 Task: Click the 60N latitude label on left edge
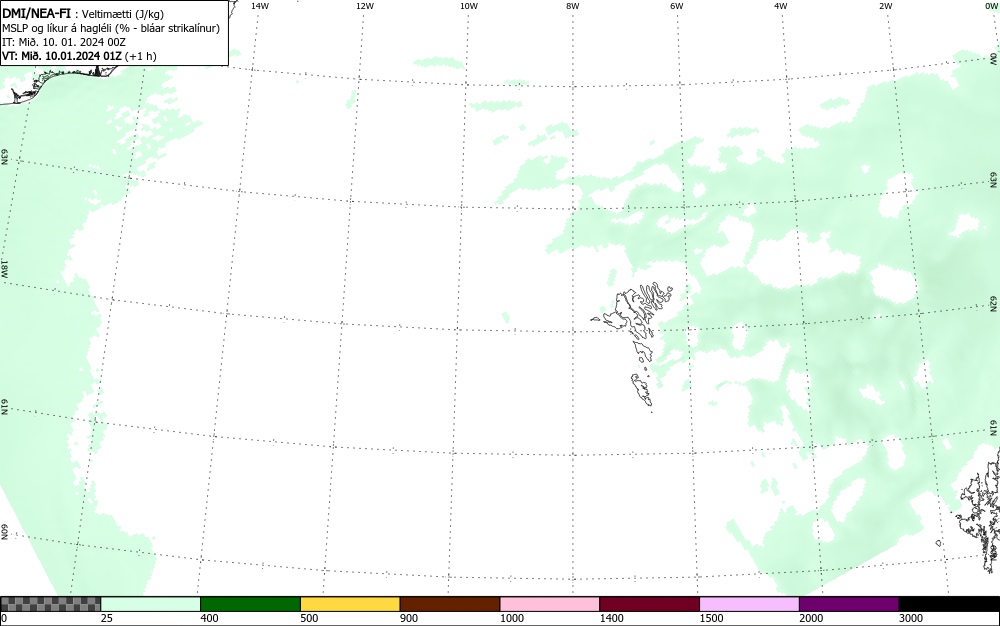tap(4, 532)
